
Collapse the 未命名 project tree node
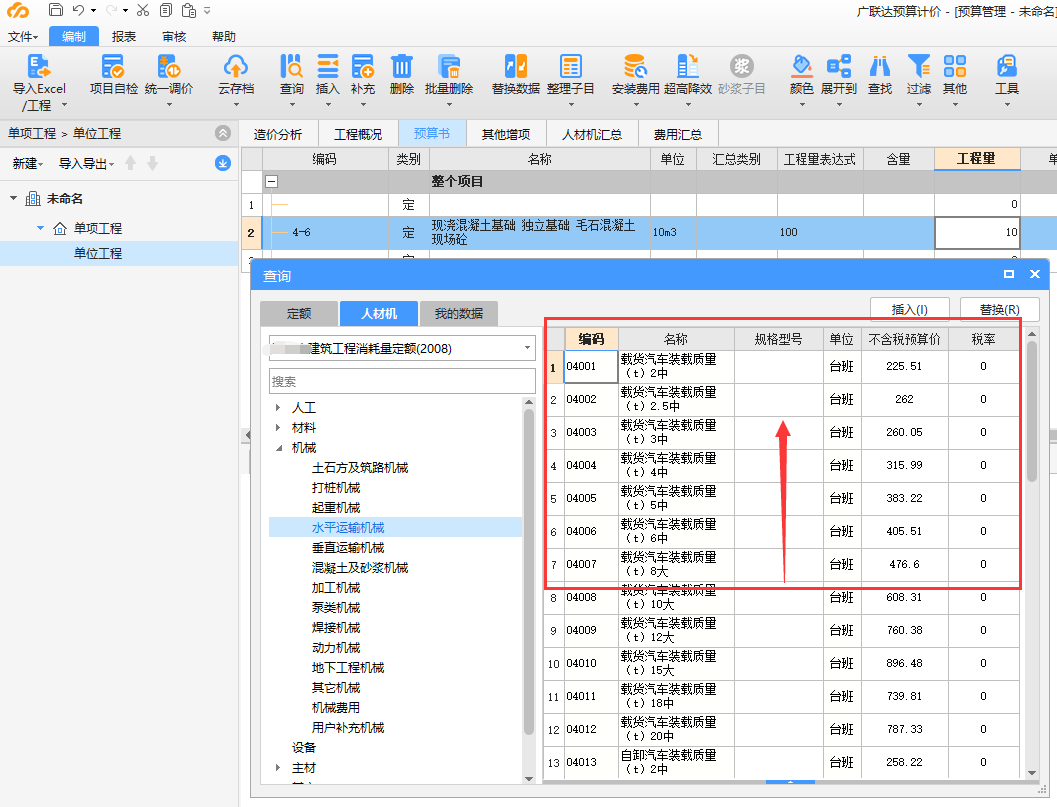13,198
